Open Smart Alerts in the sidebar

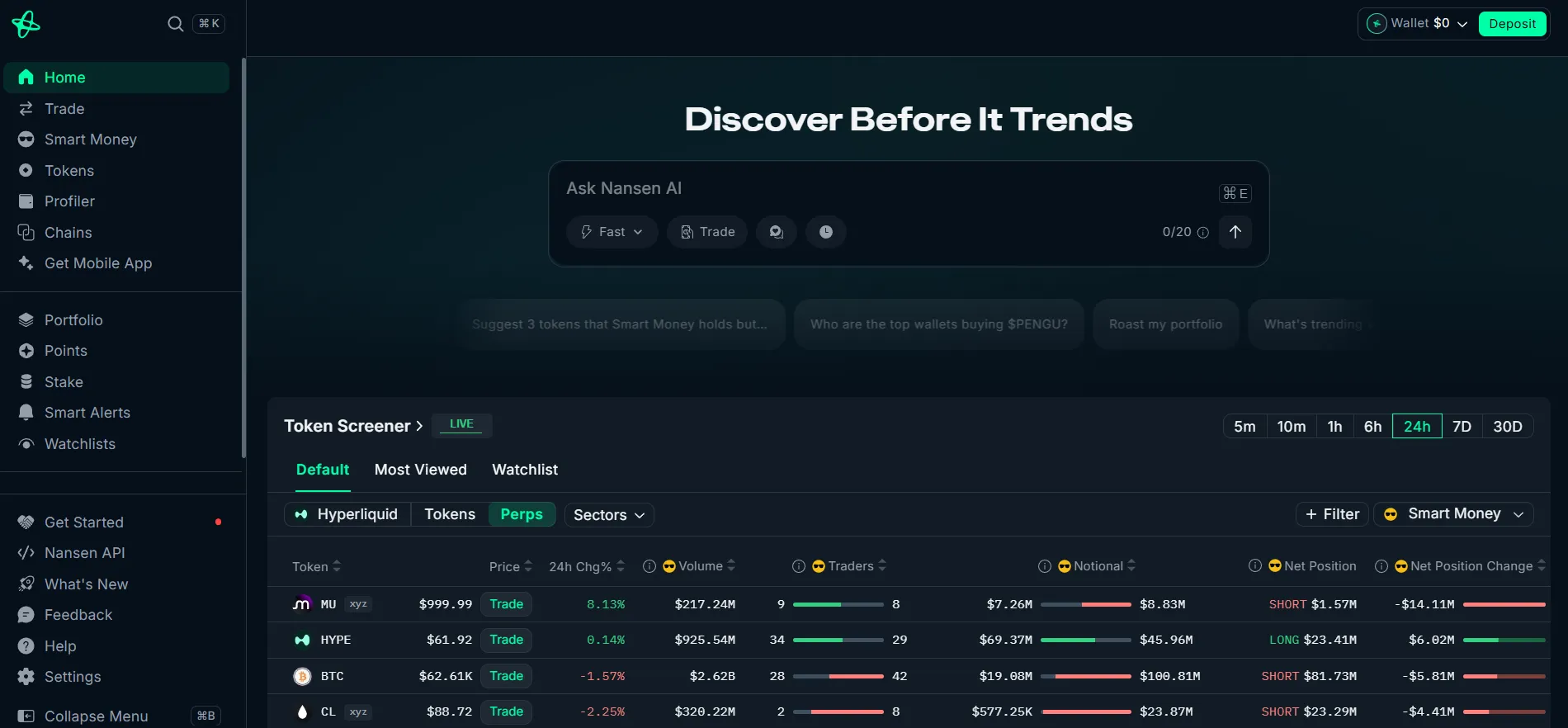116,413
